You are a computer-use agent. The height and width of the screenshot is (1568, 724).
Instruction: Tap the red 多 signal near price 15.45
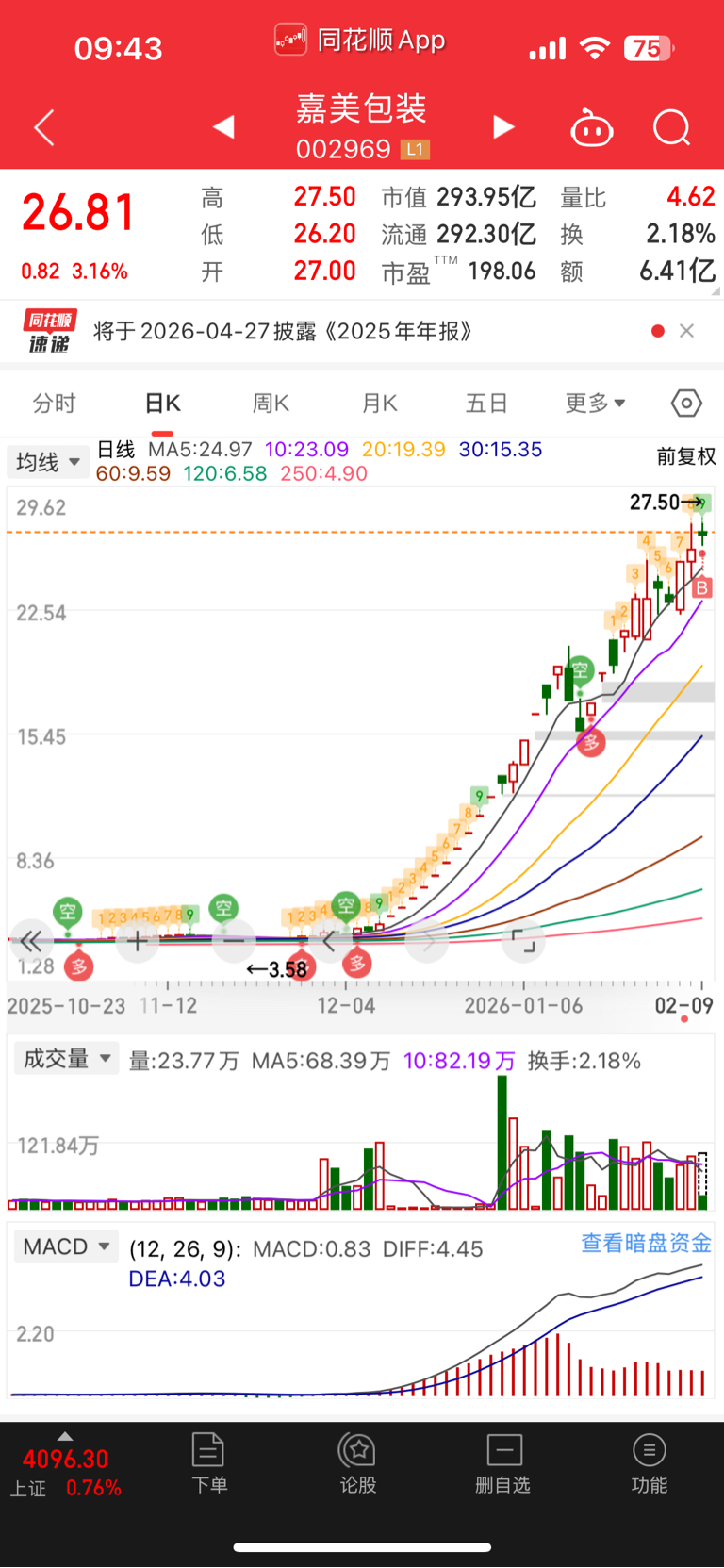click(590, 743)
